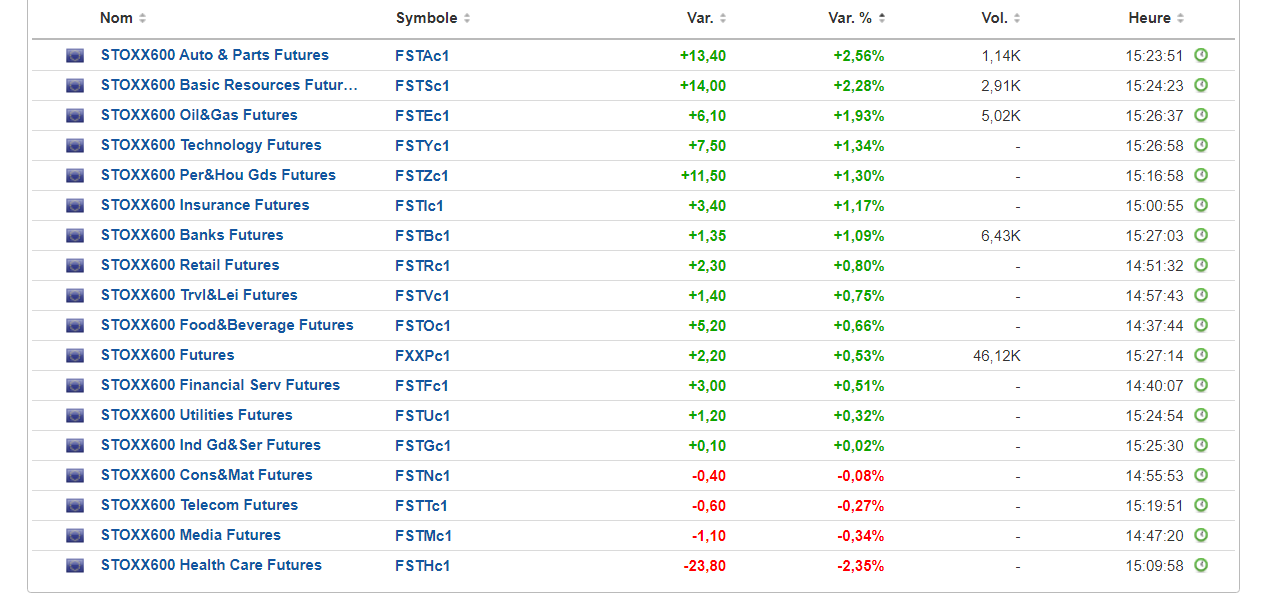
Task: Click the clock icon in the Auto & Parts row
Action: coord(1201,55)
